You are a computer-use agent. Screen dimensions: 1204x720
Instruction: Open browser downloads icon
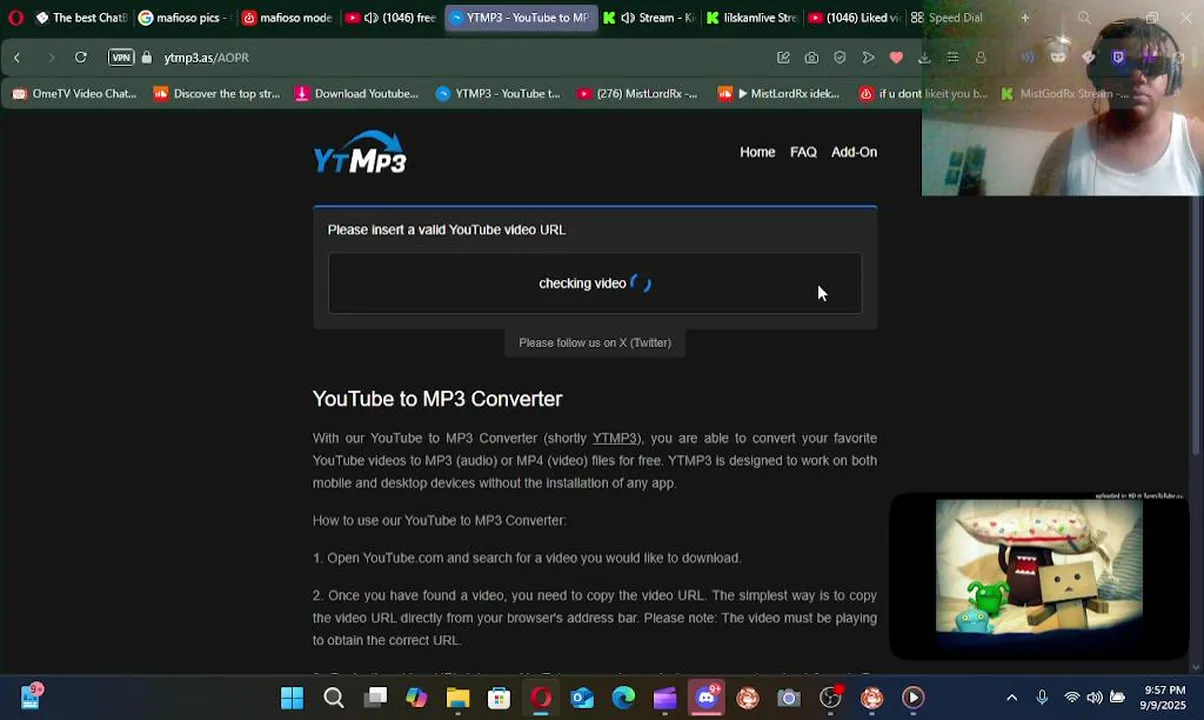pyautogui.click(x=924, y=58)
